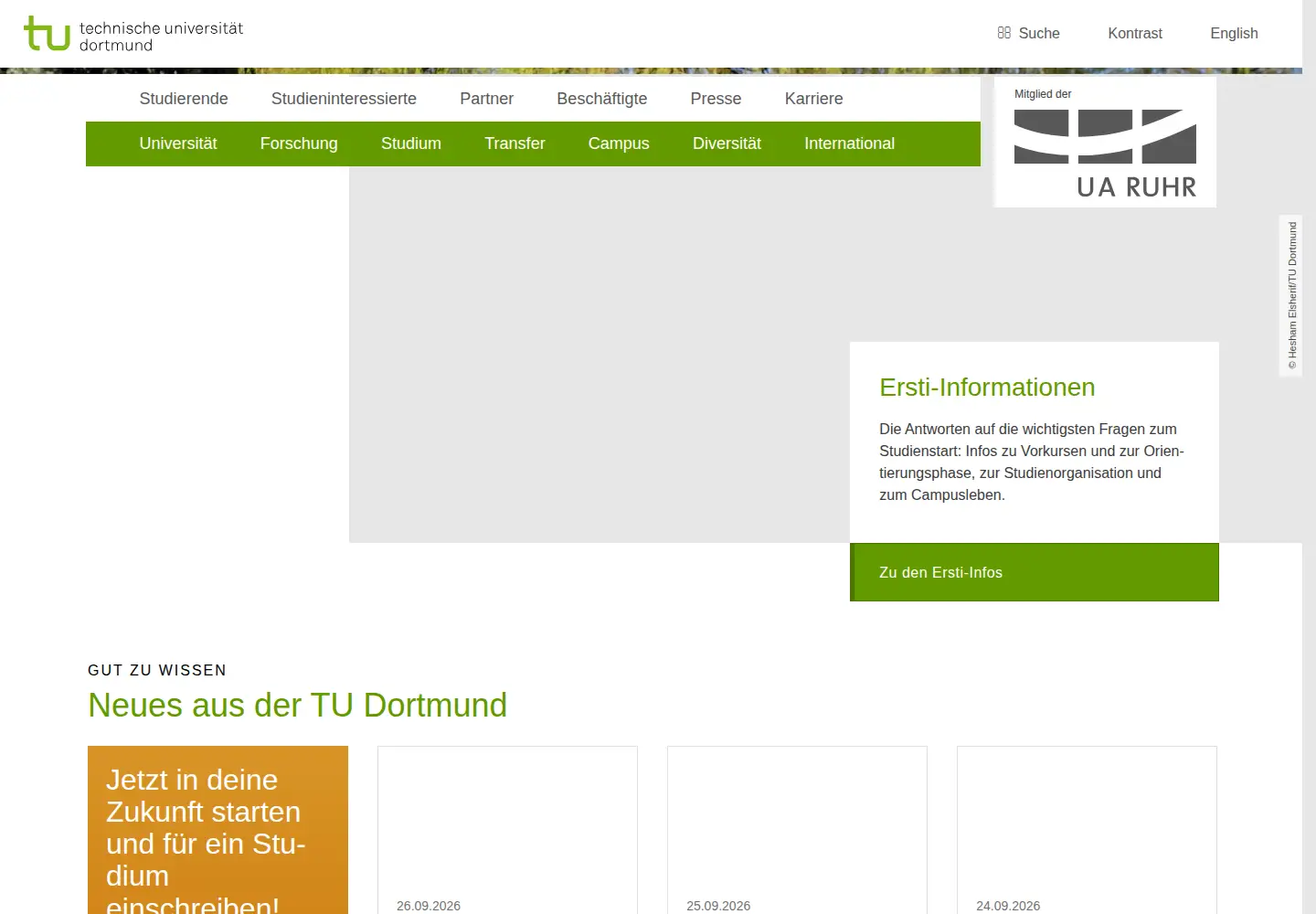Screen dimensions: 1316x914
Task: Expand the Universität main menu
Action: 178,143
